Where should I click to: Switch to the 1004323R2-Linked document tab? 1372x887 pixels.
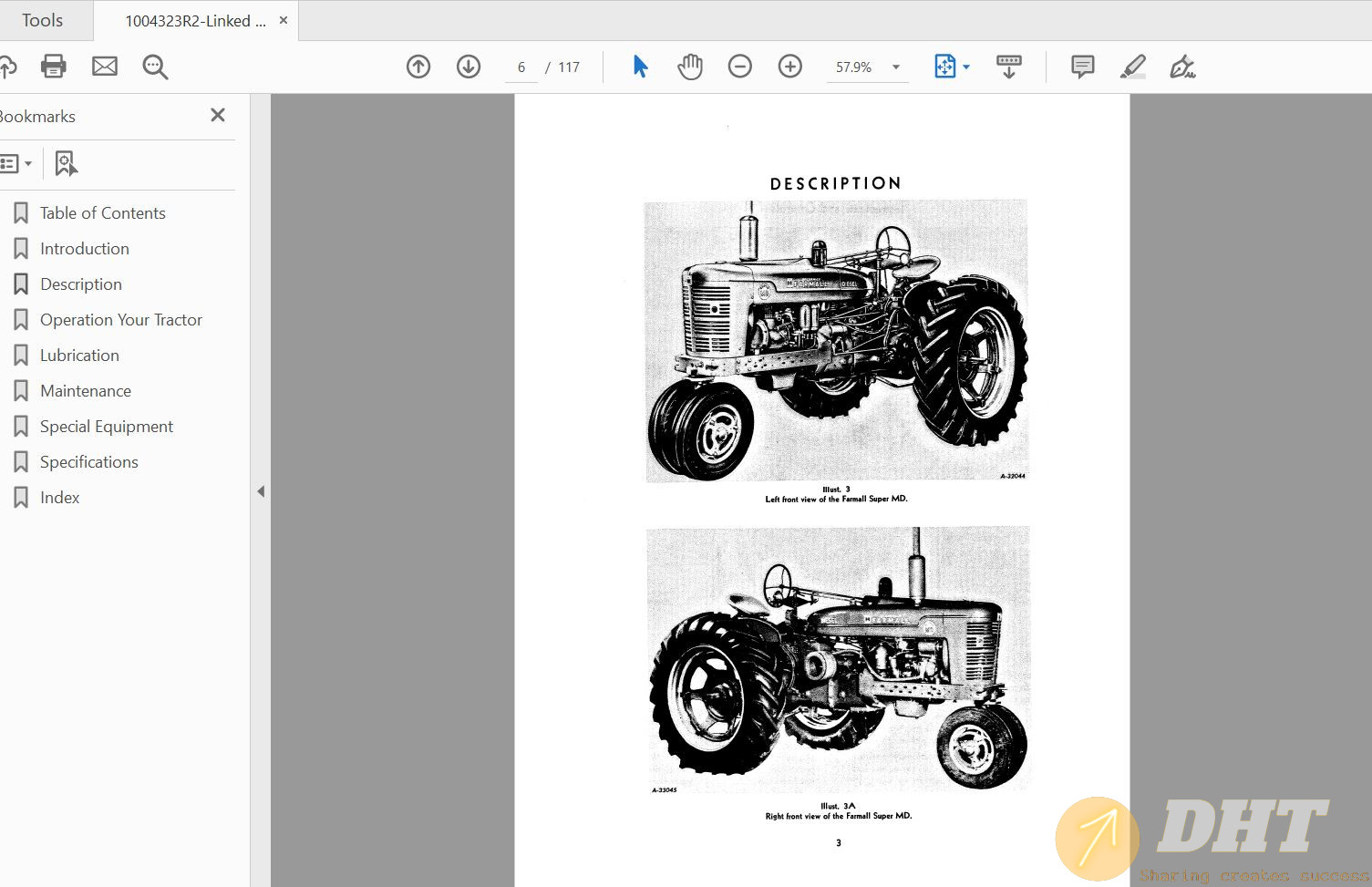[x=195, y=21]
